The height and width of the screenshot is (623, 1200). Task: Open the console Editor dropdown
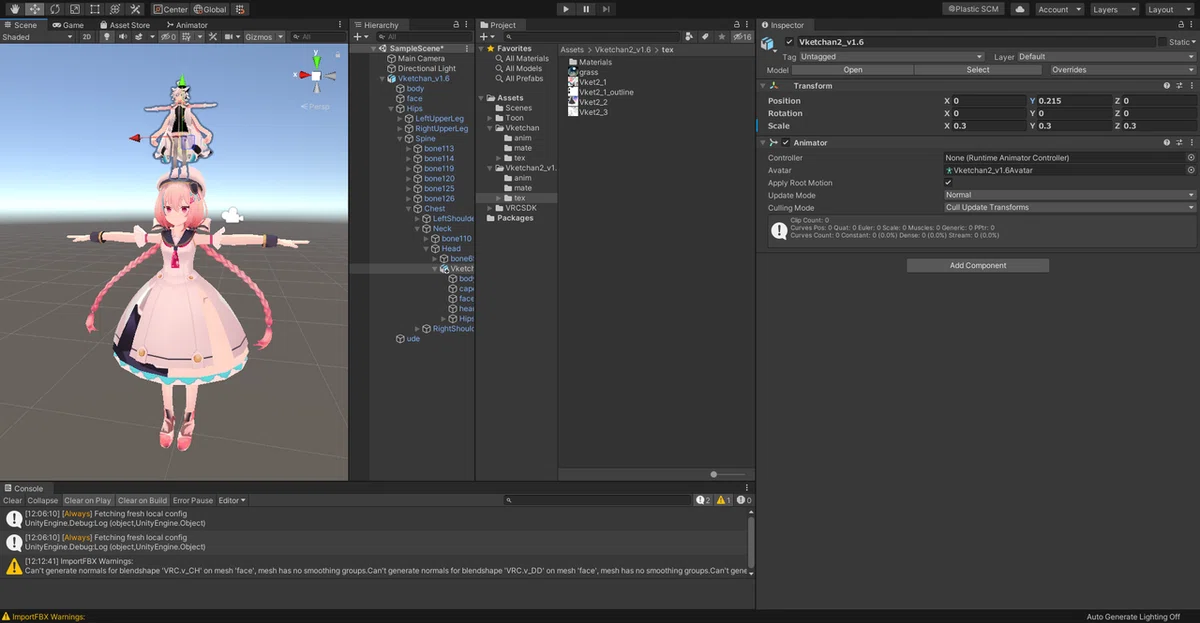coord(231,500)
